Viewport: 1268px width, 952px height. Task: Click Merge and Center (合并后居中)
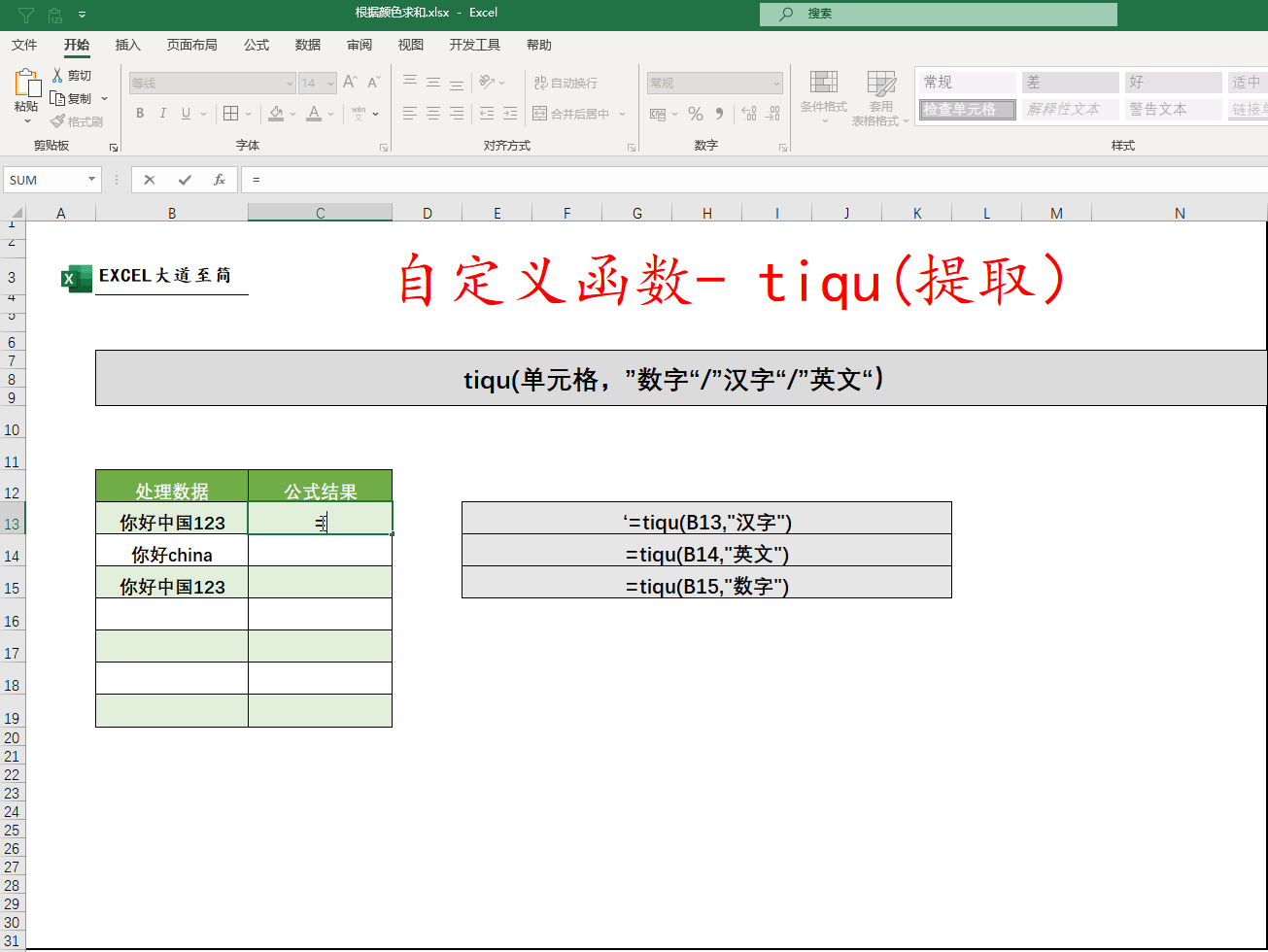coord(571,114)
